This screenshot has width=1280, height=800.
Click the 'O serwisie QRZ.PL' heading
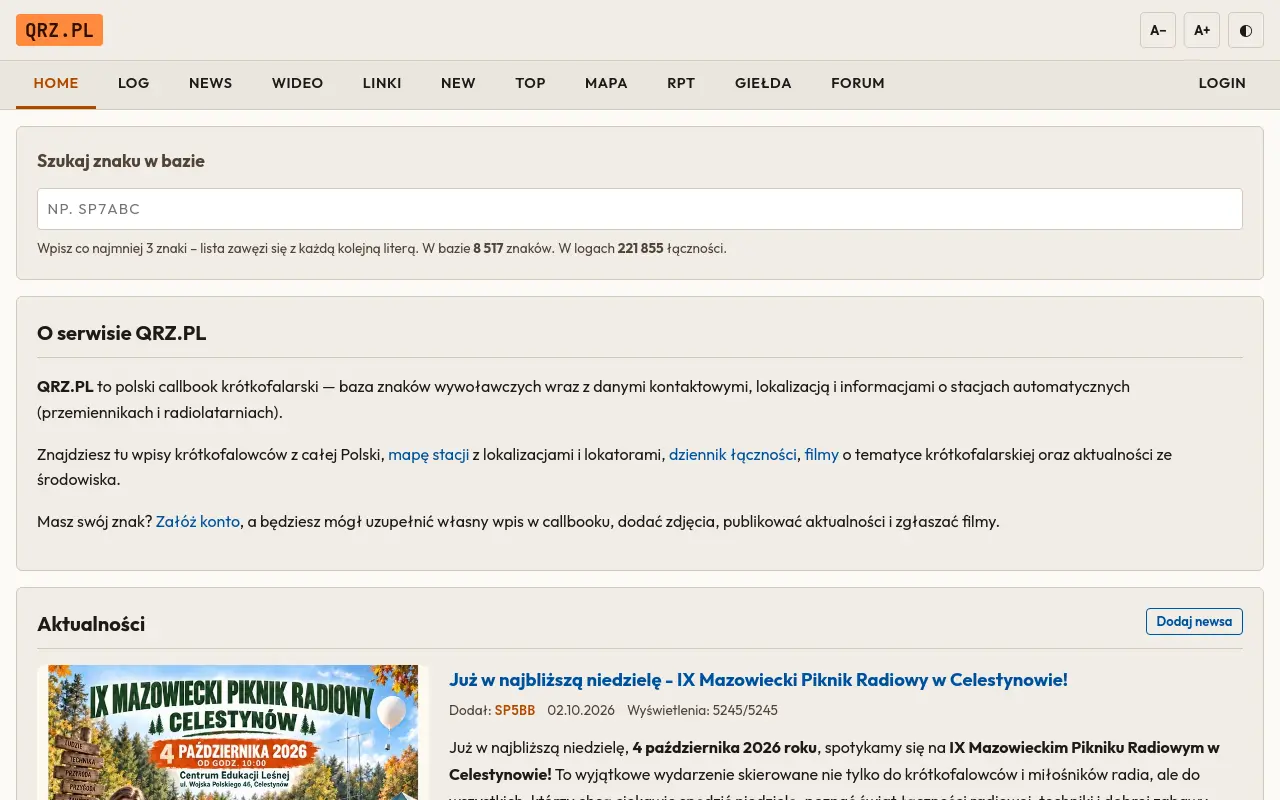point(122,334)
